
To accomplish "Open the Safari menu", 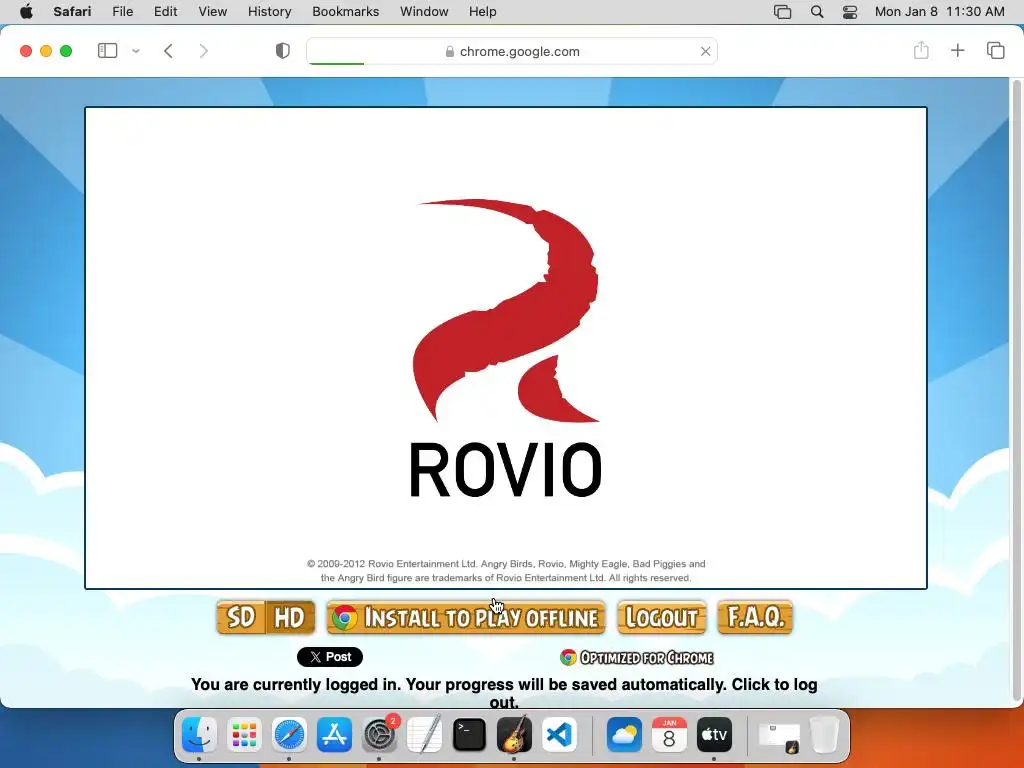I will 72,11.
